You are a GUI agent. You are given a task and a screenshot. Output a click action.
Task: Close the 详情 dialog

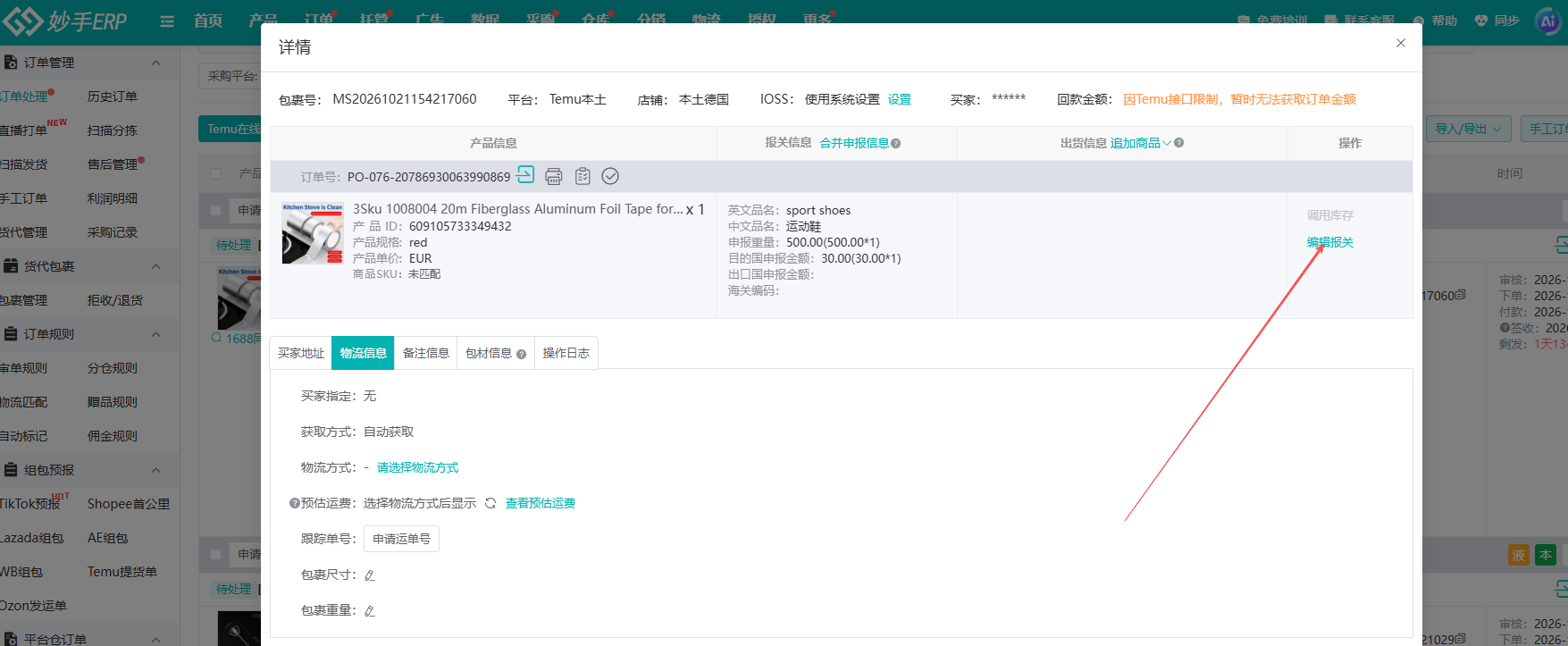1401,43
